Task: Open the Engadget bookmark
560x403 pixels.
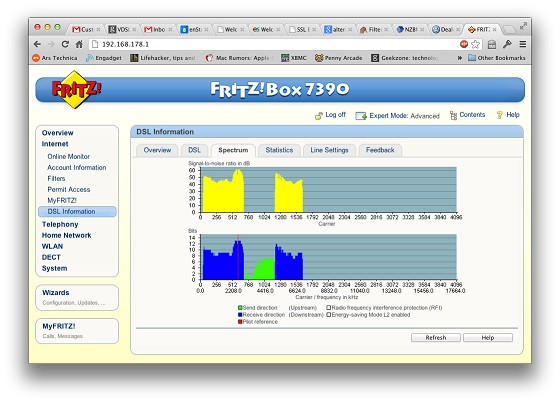Action: [x=104, y=58]
